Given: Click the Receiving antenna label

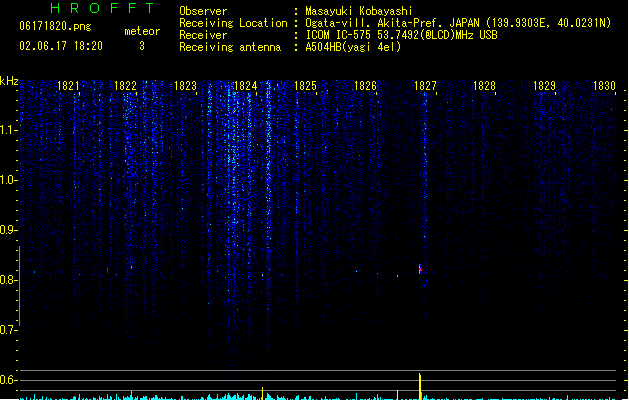Looking at the screenshot, I should pos(230,47).
